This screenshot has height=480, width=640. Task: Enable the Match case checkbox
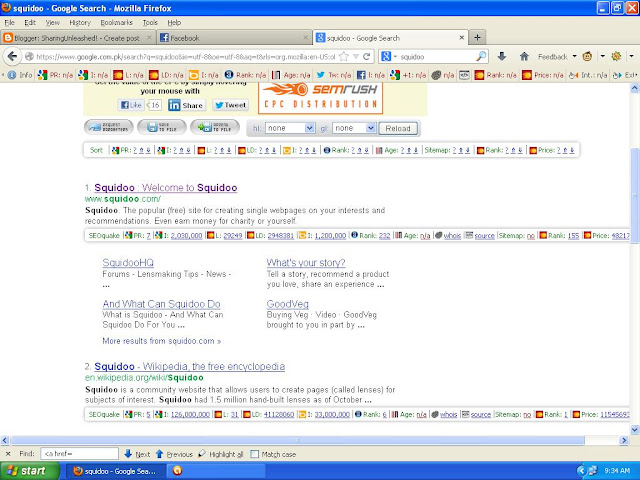pyautogui.click(x=254, y=454)
